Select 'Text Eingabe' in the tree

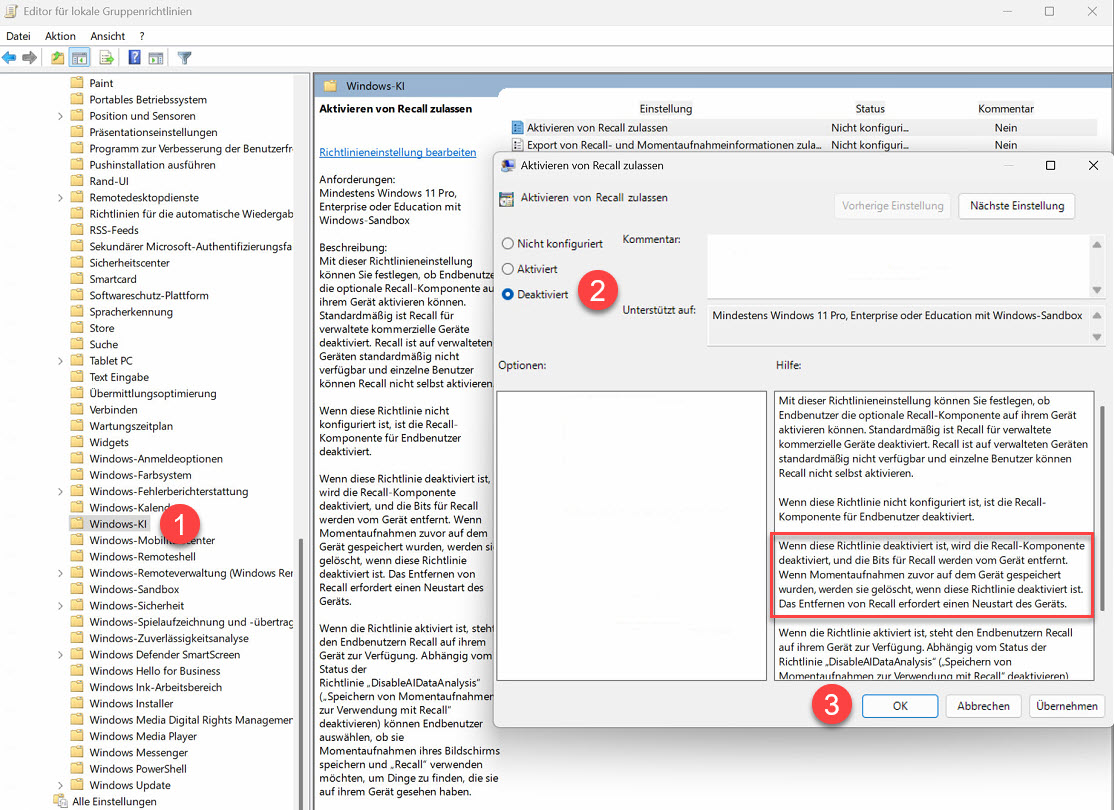(119, 377)
